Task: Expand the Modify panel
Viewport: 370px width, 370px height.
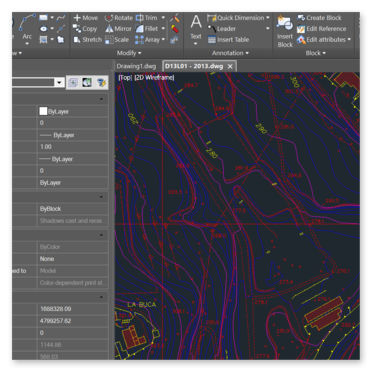Action: [x=129, y=53]
